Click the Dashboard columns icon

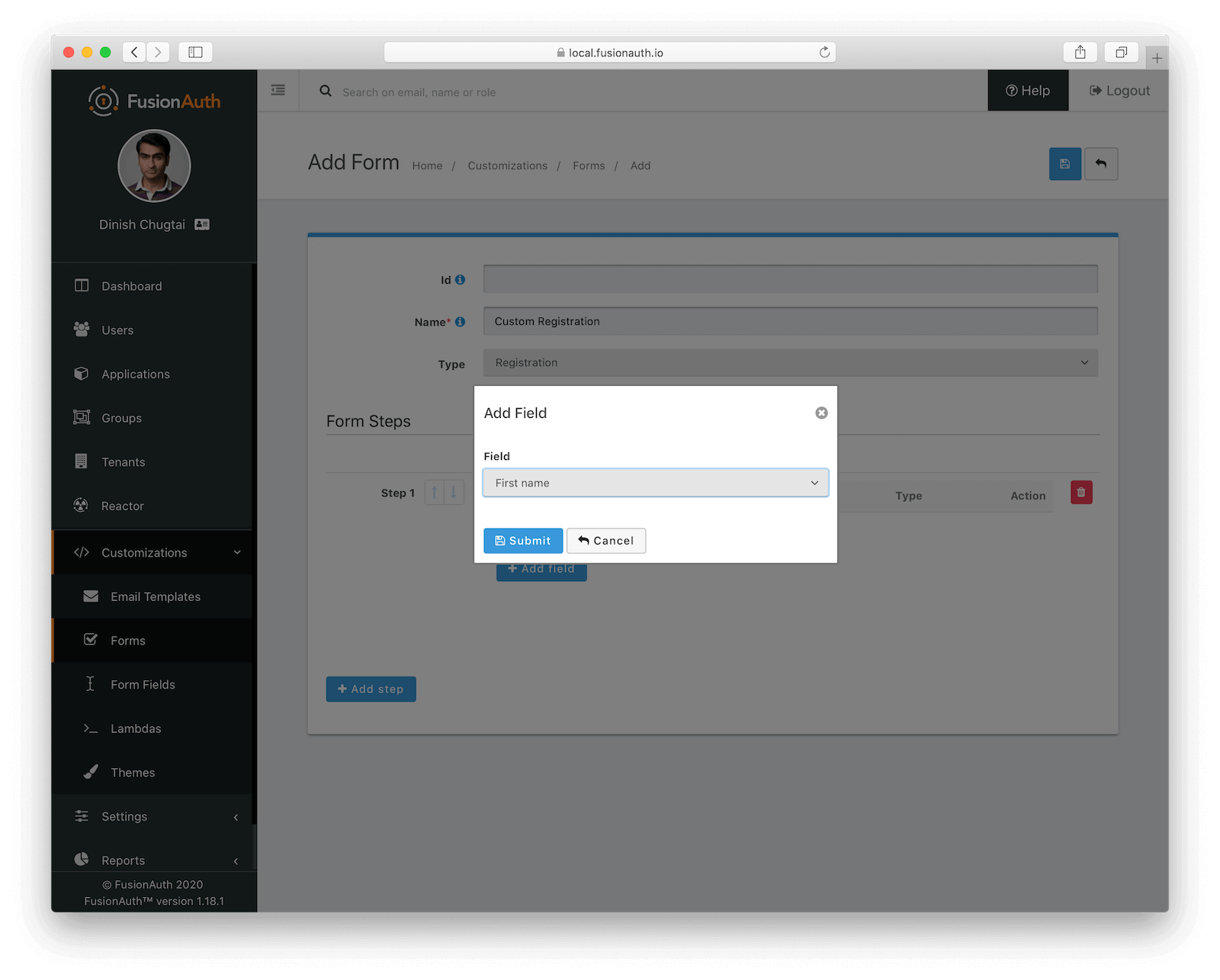[82, 285]
